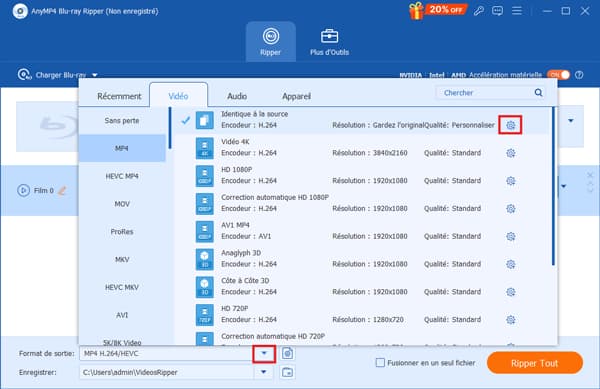The height and width of the screenshot is (389, 600).
Task: Check Fusionner en un seul fichier
Action: pyautogui.click(x=380, y=362)
